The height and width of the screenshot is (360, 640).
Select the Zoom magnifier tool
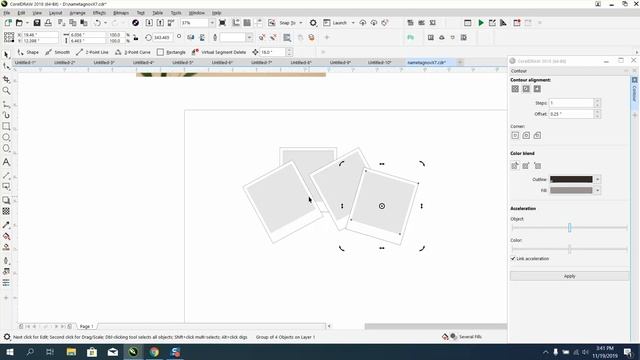click(x=6, y=91)
